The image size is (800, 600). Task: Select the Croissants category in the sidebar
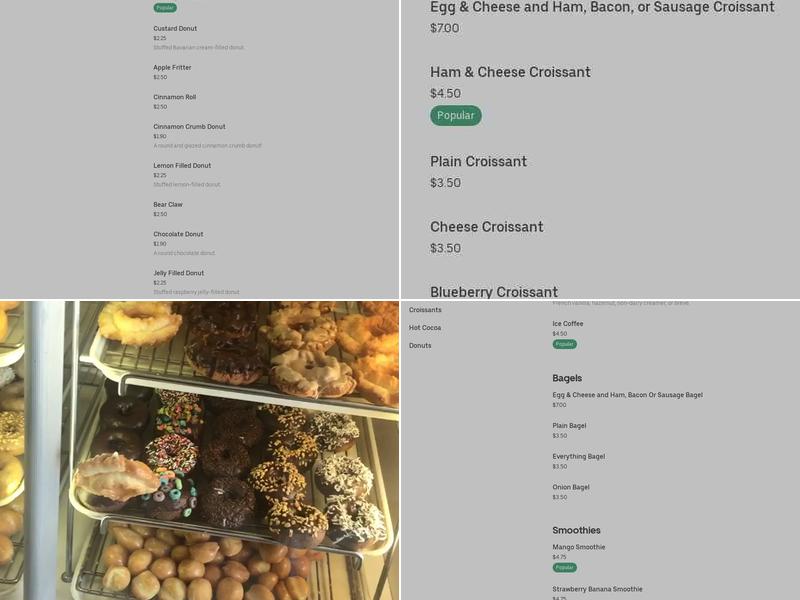point(422,310)
